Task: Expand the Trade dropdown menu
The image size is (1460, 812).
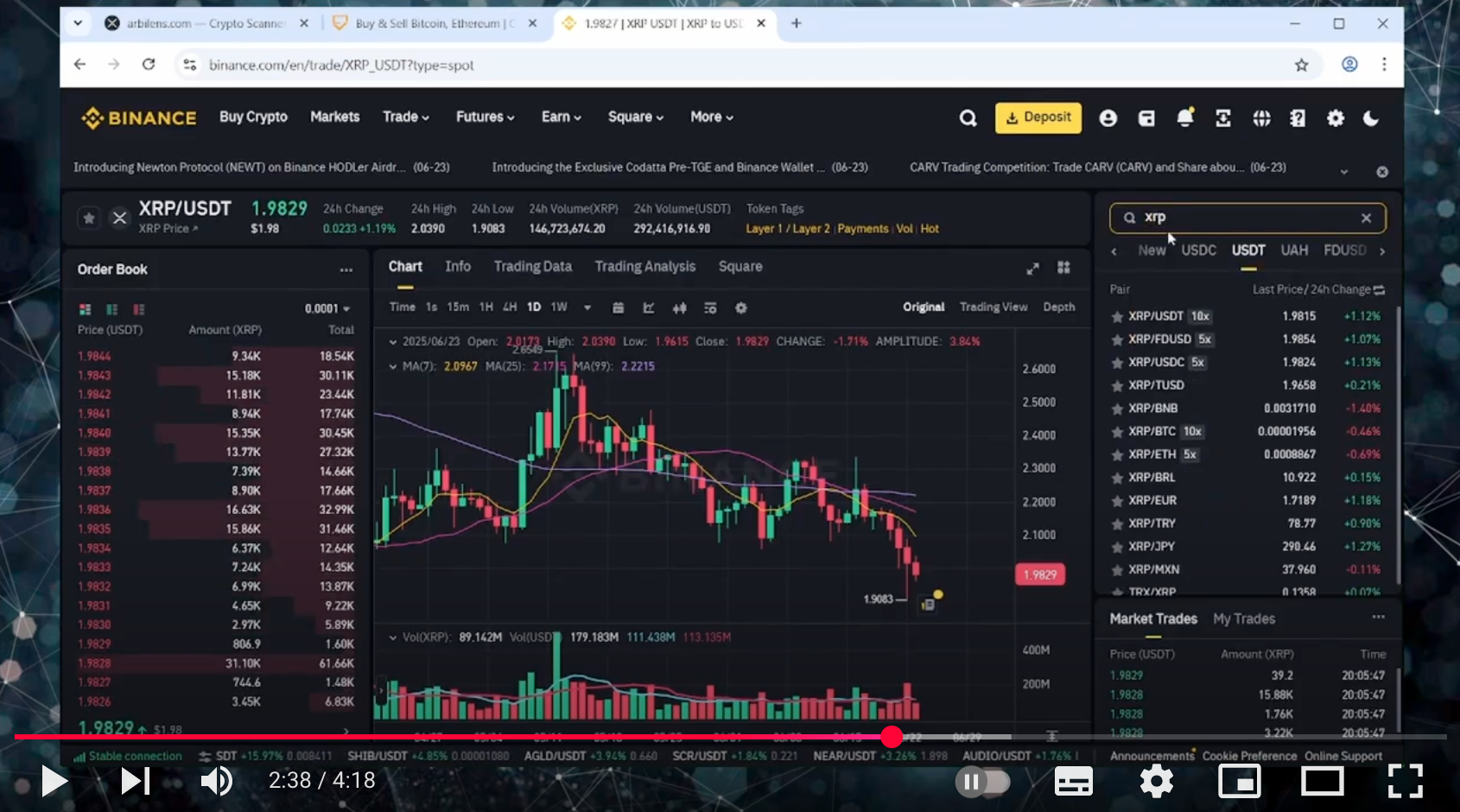Action: coord(406,117)
